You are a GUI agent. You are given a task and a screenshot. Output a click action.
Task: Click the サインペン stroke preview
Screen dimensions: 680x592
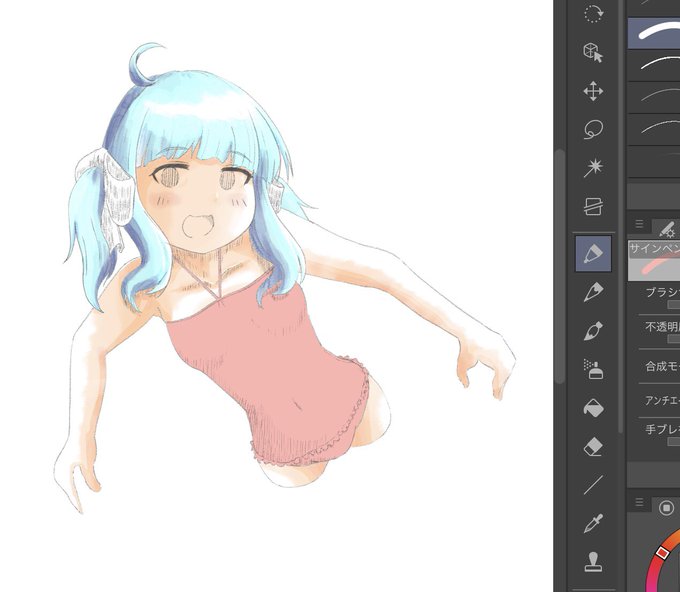[654, 261]
